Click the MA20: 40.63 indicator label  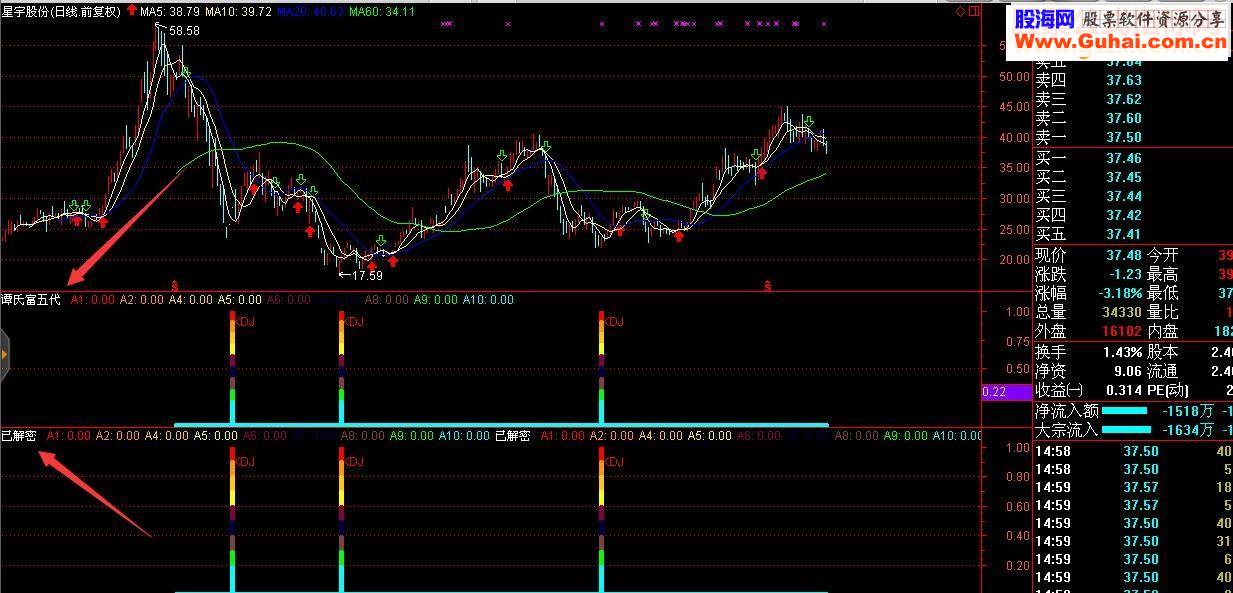coord(311,12)
